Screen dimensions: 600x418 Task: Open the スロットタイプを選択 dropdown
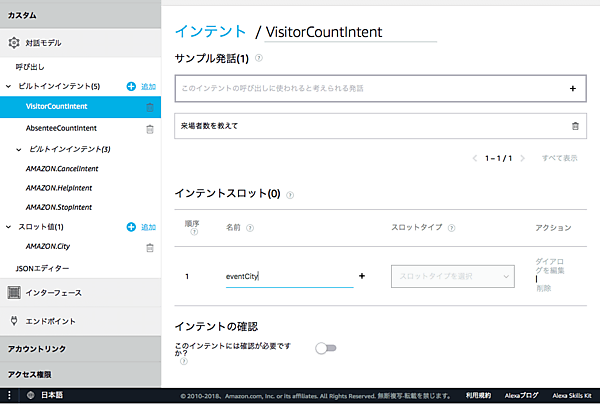pos(452,275)
